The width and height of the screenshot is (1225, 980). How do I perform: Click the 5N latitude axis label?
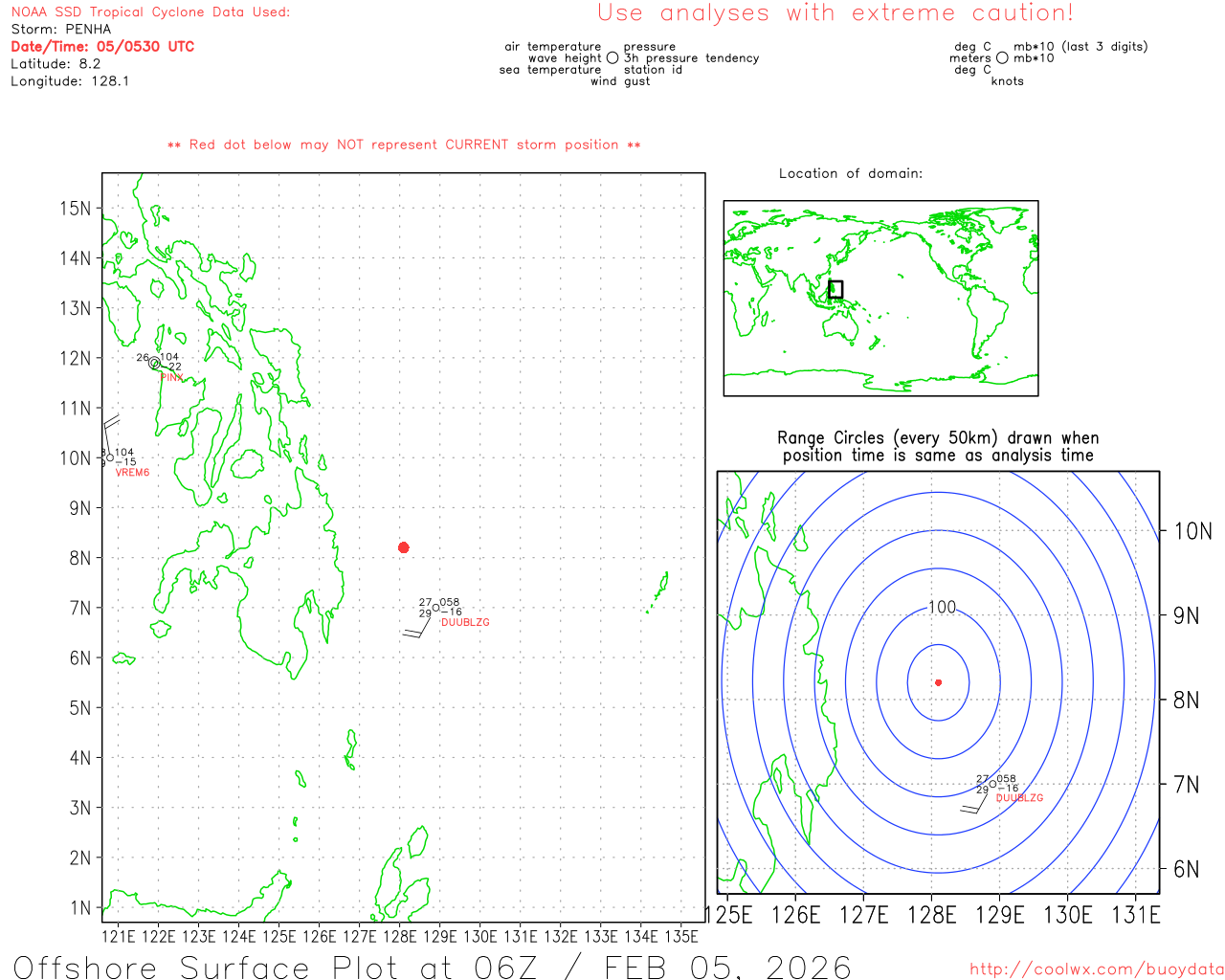coord(80,708)
